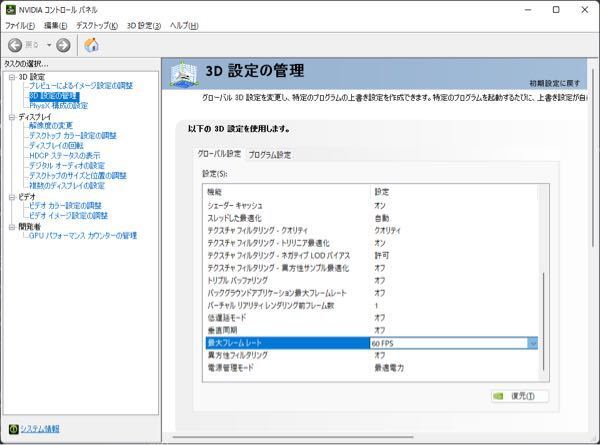
Task: Click the NVIDIA app icon in the title bar
Action: pyautogui.click(x=10, y=10)
